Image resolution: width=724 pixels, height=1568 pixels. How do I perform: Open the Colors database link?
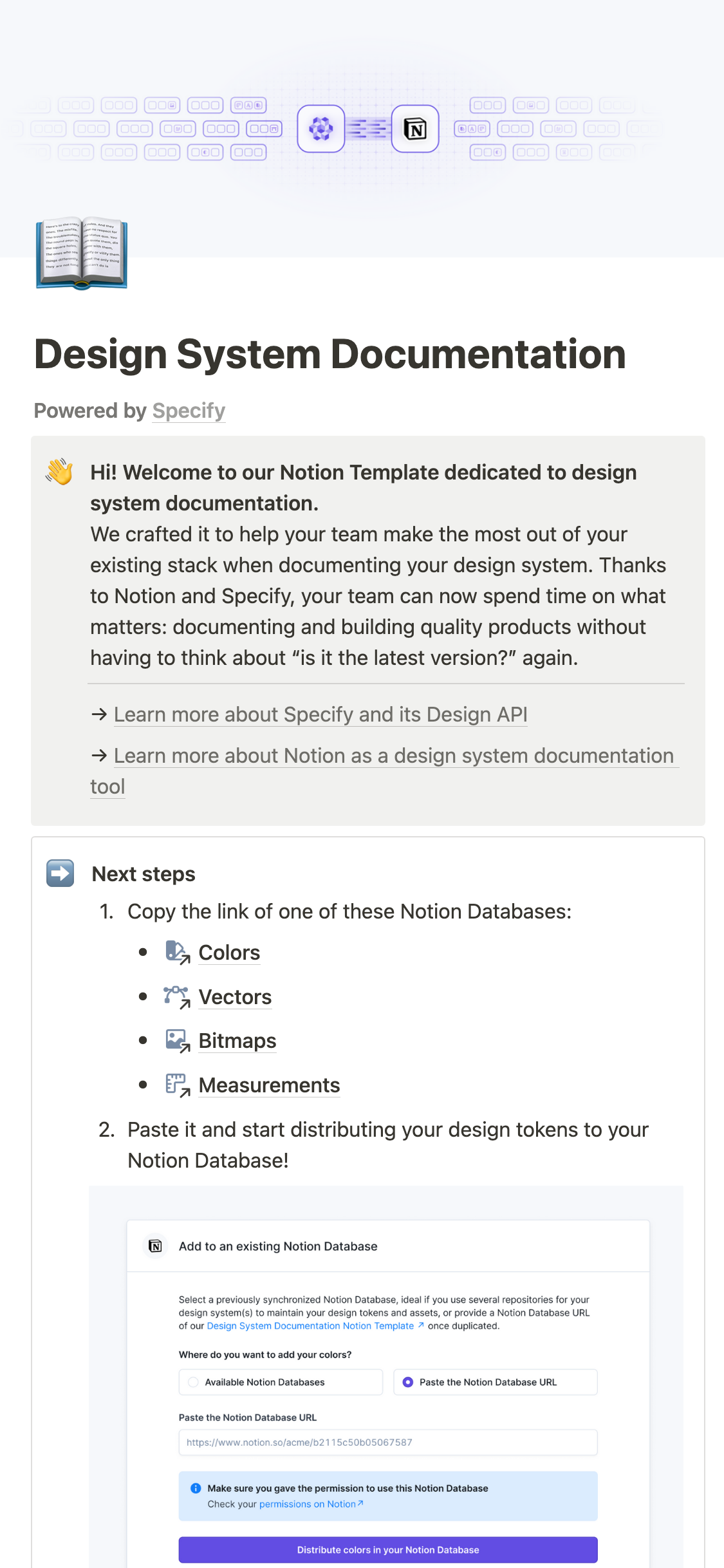coord(229,953)
